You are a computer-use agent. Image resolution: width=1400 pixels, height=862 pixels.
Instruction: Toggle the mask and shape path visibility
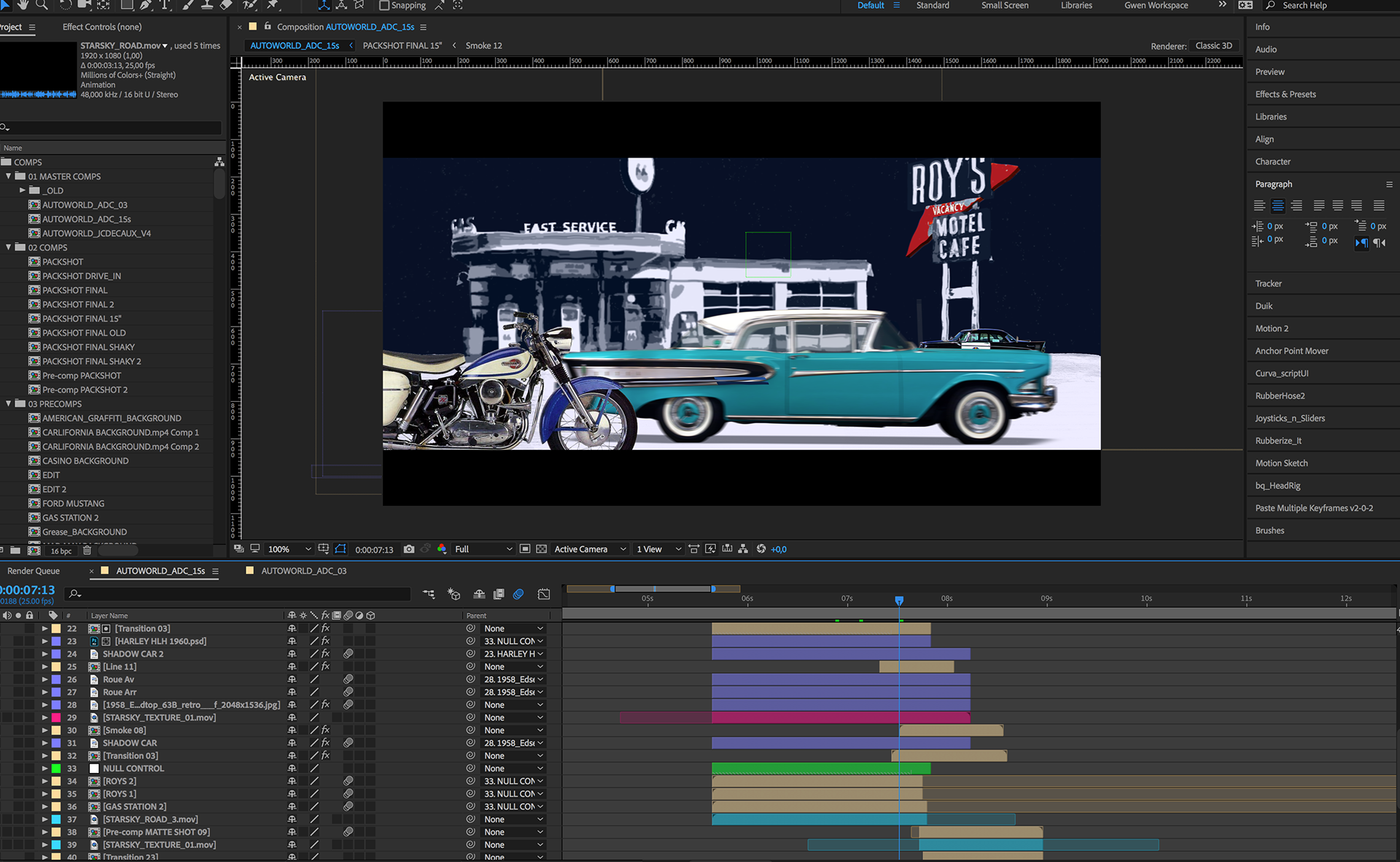point(341,549)
